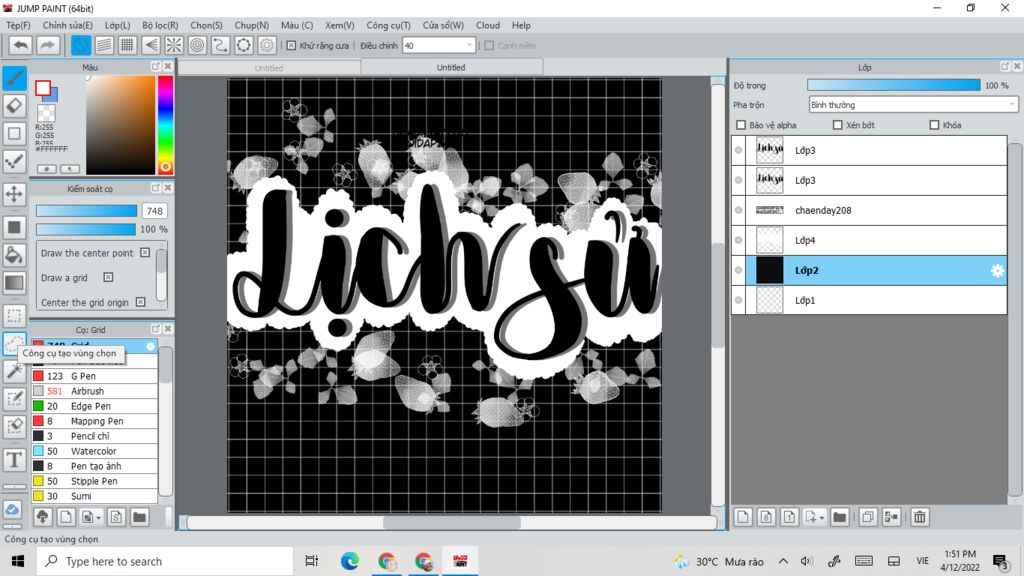Viewport: 1024px width, 576px height.
Task: Select the Magic Wand tool
Action: 14,371
